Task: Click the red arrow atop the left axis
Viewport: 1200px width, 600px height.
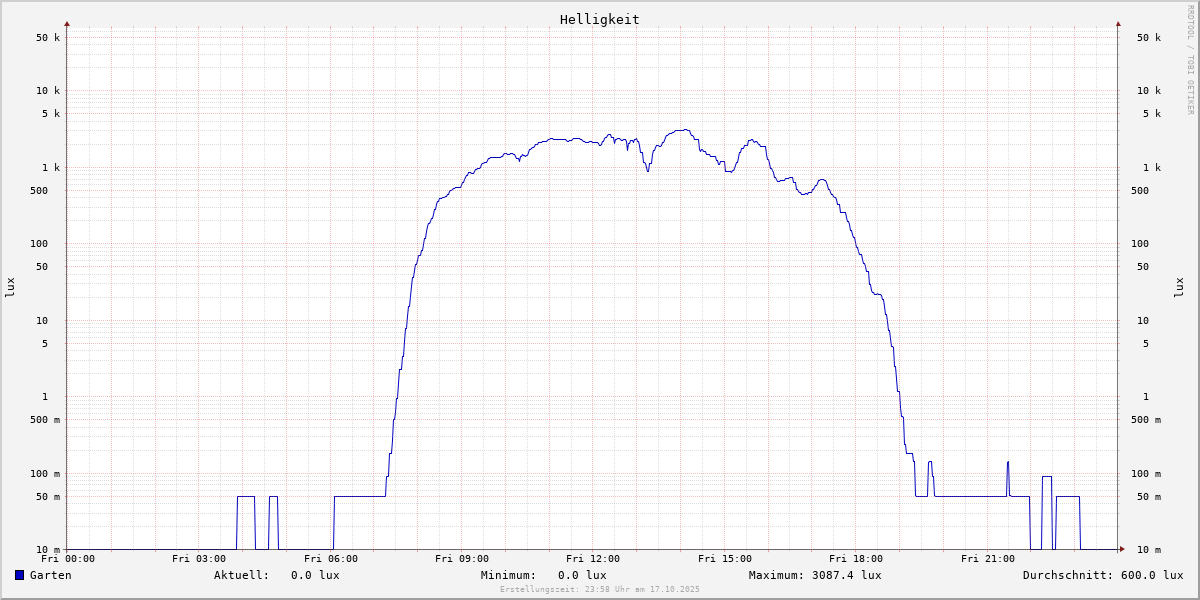Action: 67,23
